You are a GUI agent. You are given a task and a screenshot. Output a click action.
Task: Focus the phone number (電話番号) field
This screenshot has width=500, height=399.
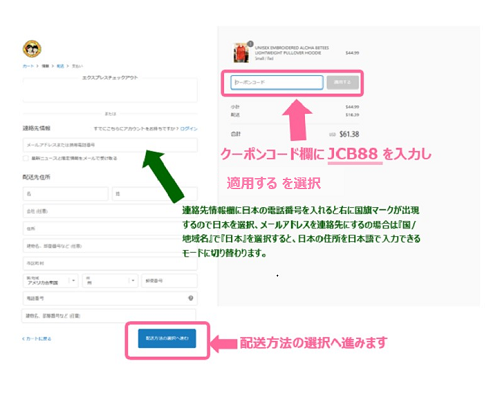(x=110, y=298)
